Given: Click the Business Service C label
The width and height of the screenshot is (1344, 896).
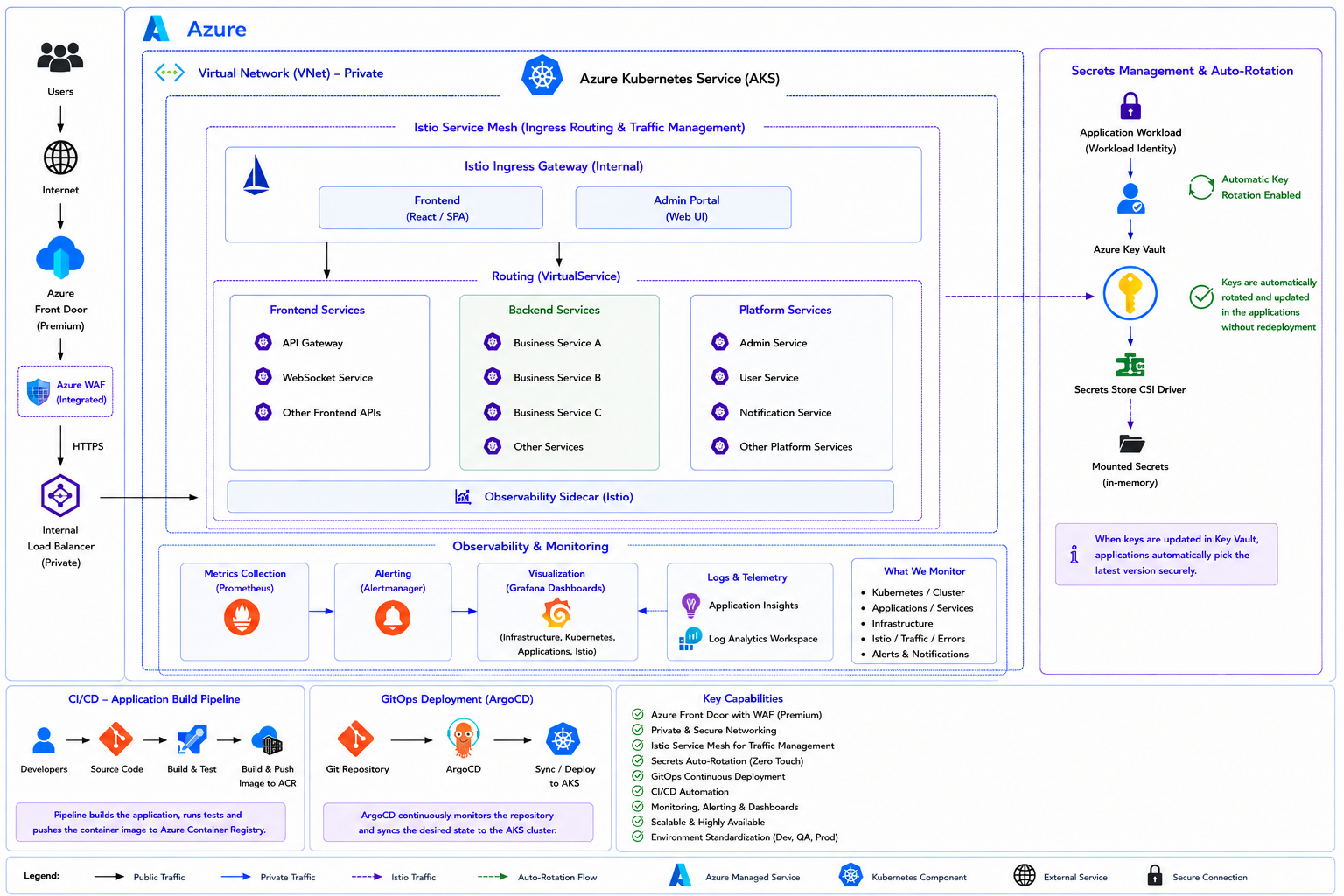Looking at the screenshot, I should point(557,412).
